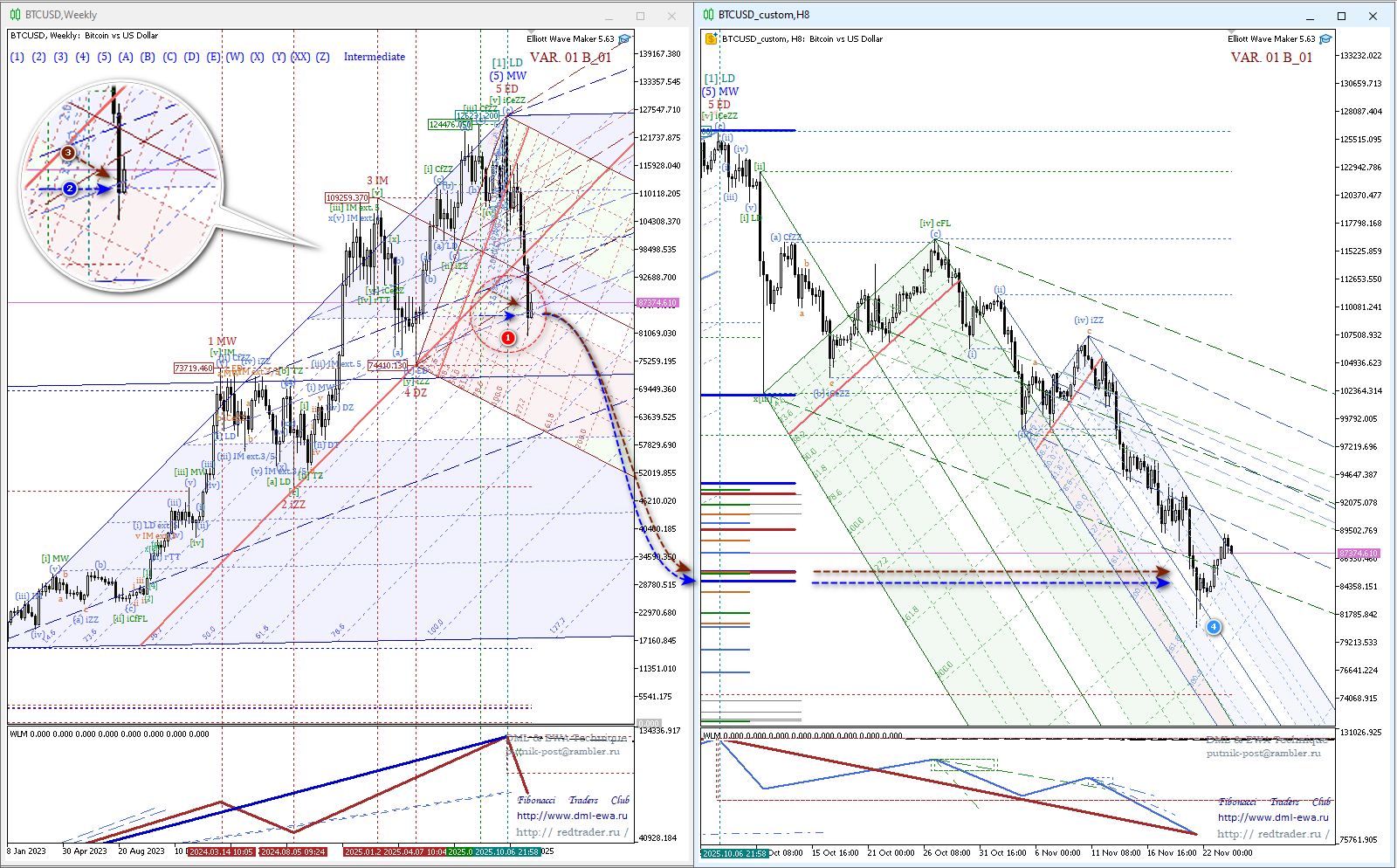Click Elliott Wave Maker hat icon on H8 chart
This screenshot has width=1397, height=868.
pyautogui.click(x=1325, y=39)
